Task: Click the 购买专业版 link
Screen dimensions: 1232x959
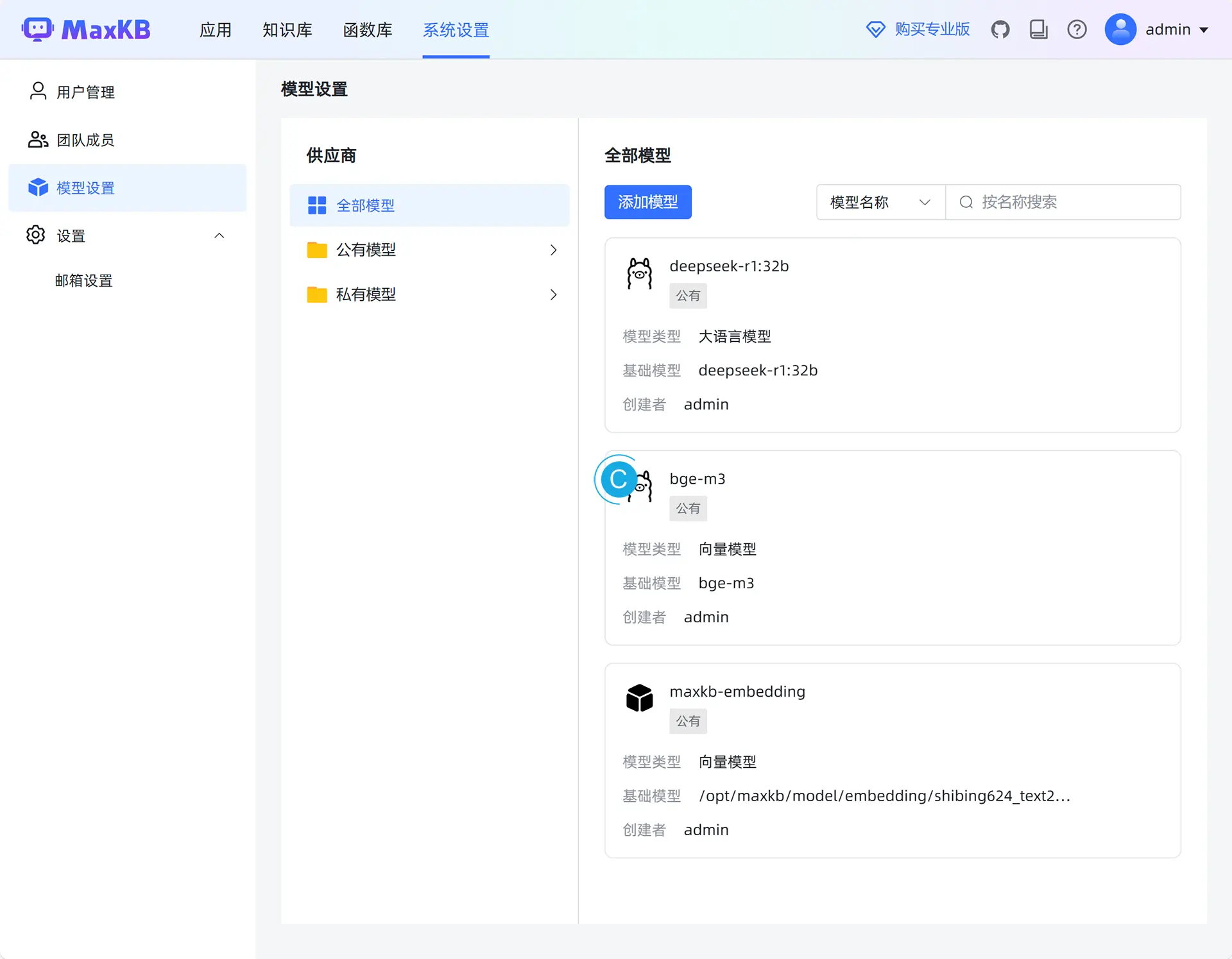Action: [932, 30]
